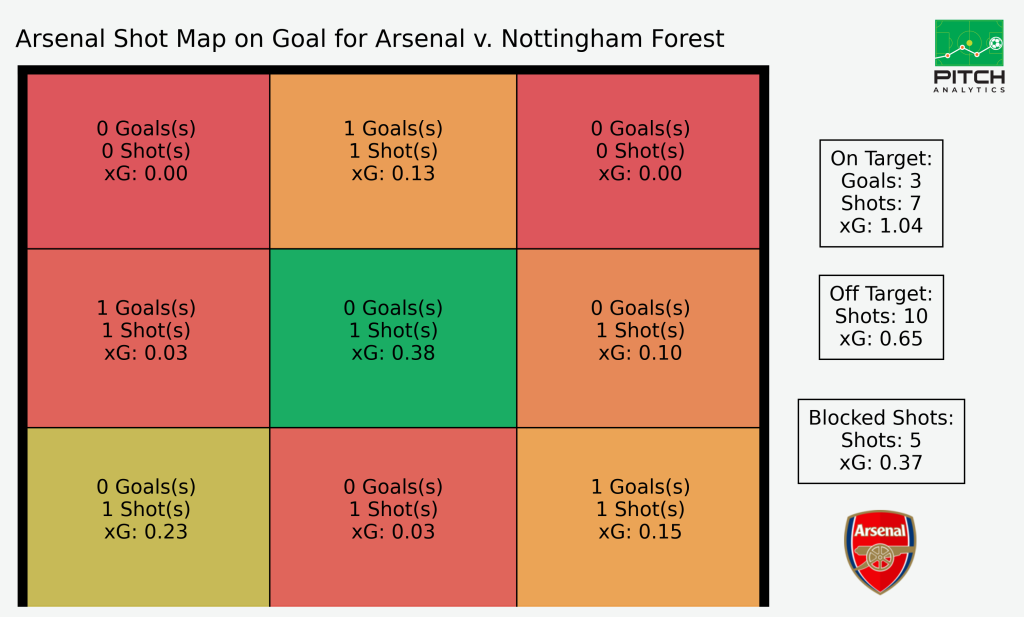The image size is (1024, 617).
Task: Click the On Target xG value 1.04
Action: pos(881,226)
